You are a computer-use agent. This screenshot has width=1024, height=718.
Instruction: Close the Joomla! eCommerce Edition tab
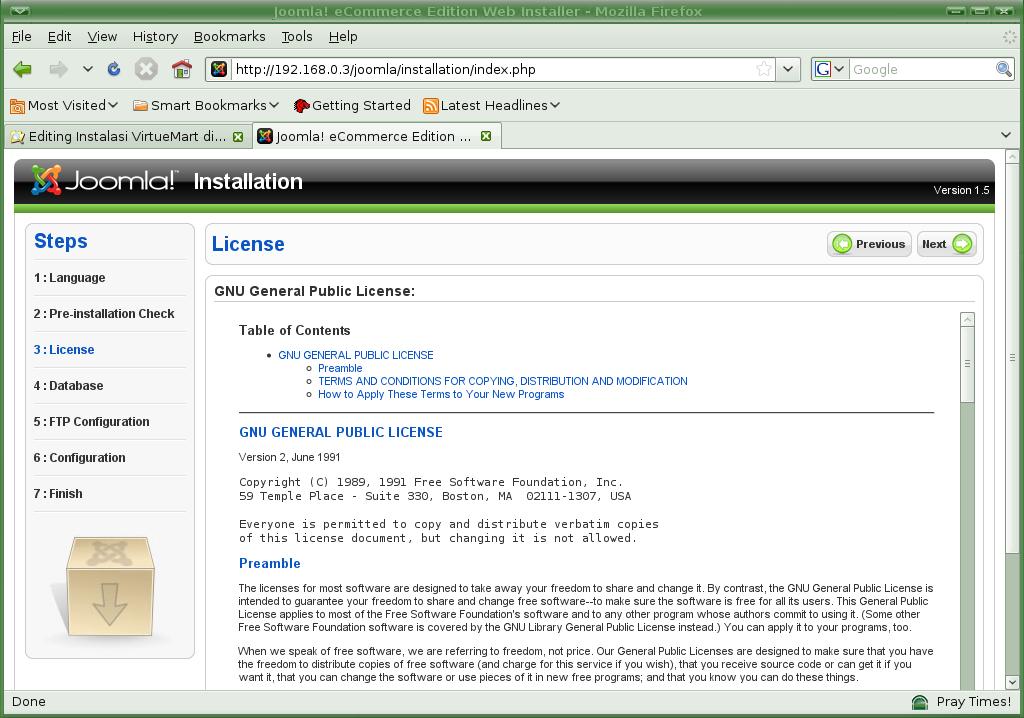click(x=486, y=136)
